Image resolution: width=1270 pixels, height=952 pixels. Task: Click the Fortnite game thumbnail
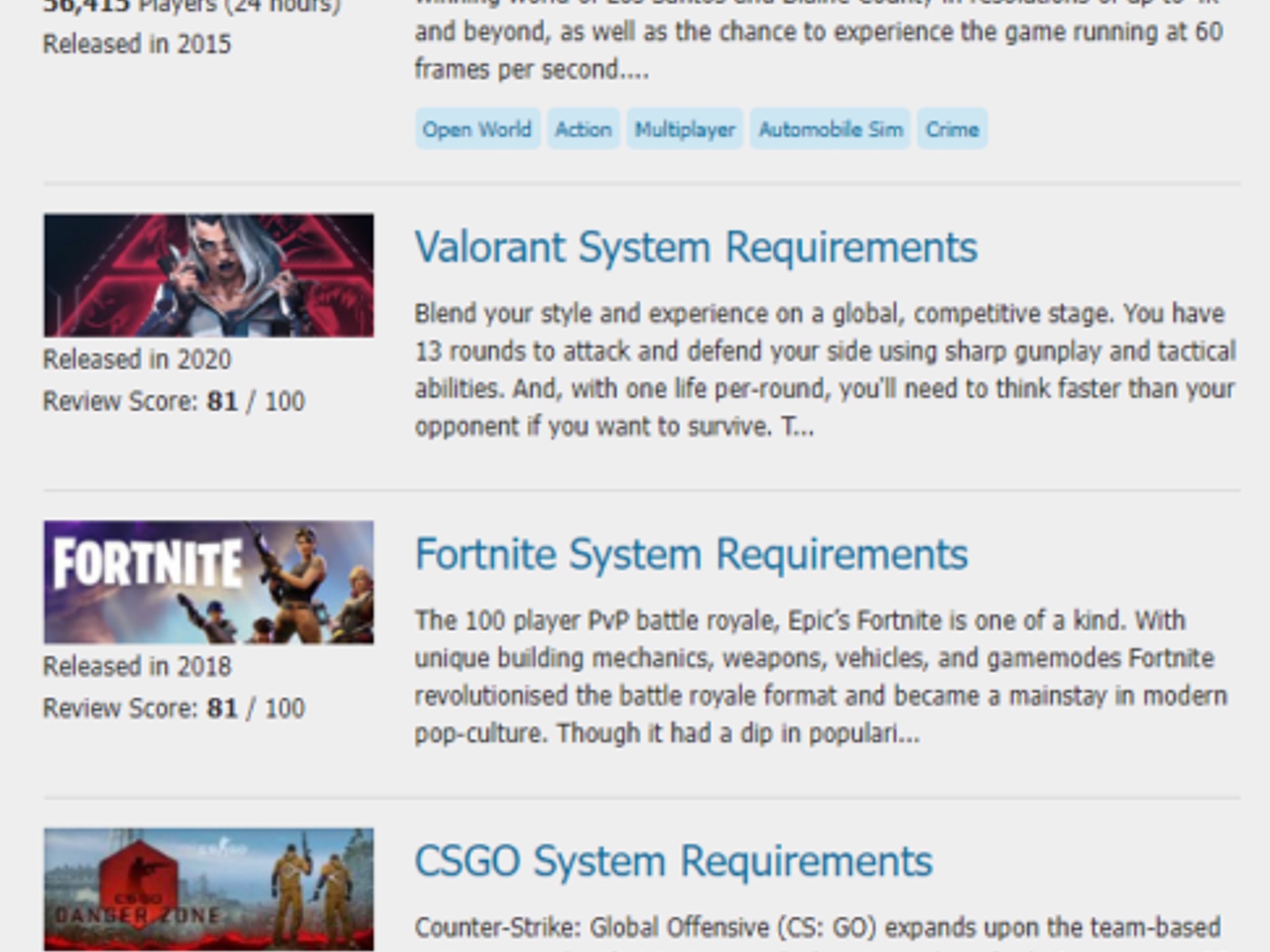pyautogui.click(x=208, y=582)
